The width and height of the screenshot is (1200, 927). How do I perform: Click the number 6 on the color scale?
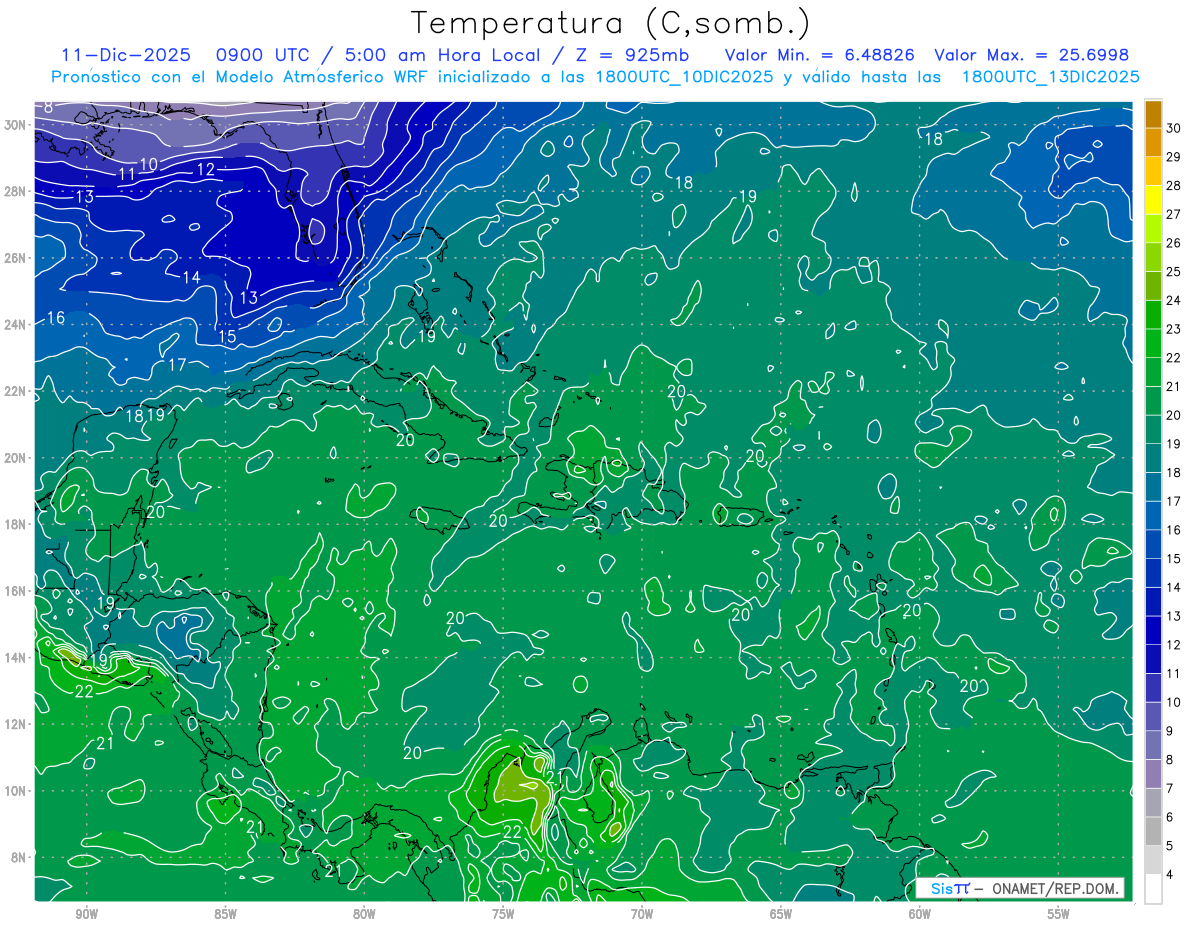1172,817
